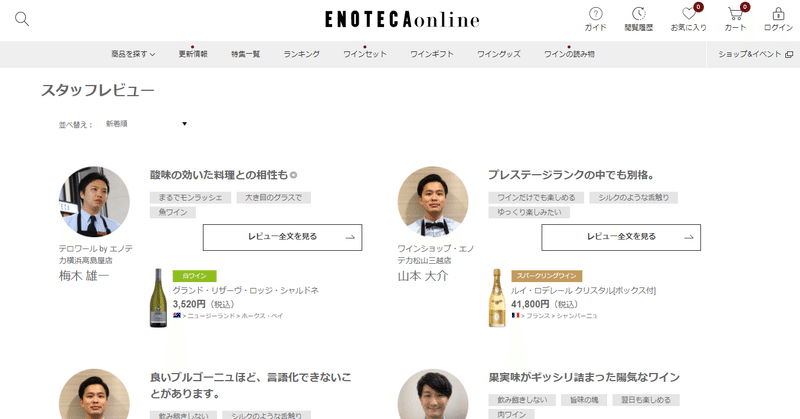800x419 pixels.
Task: Select the 魚ワイン tag
Action: (173, 212)
